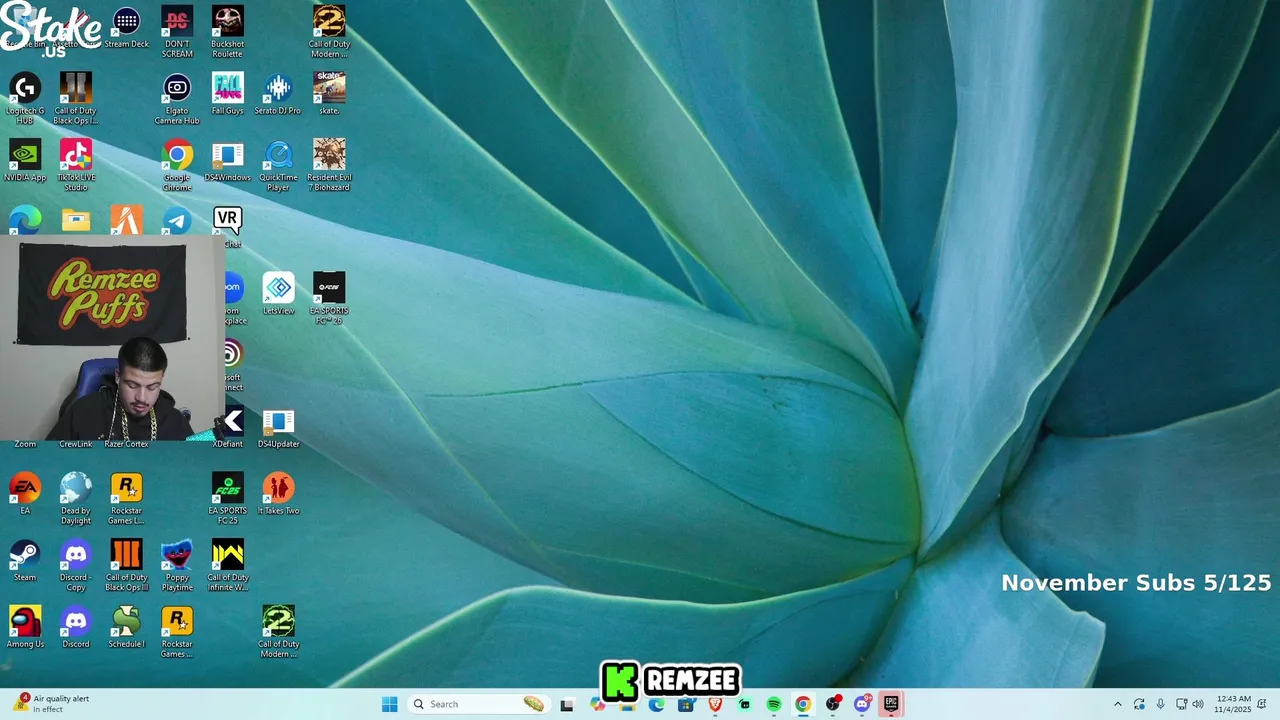
Task: Select TikTok LIVE Studio icon
Action: (x=76, y=166)
